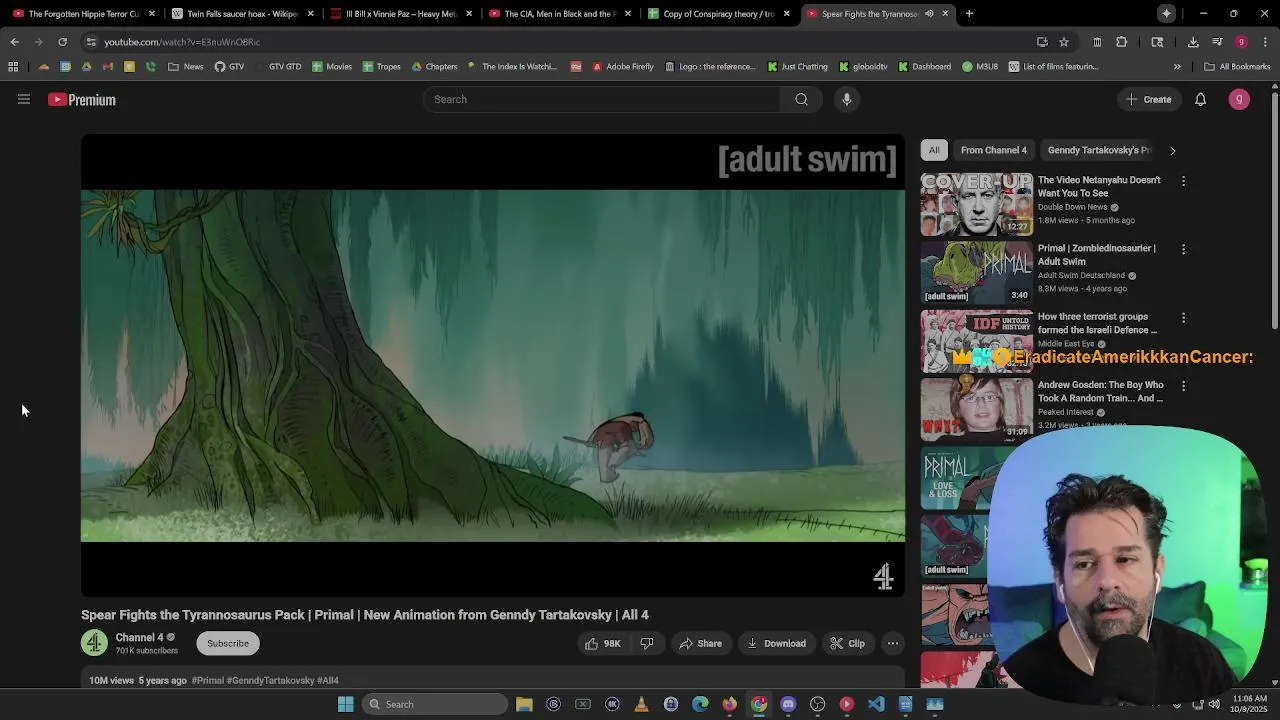The image size is (1280, 720).
Task: Click the Create button
Action: 1148,99
